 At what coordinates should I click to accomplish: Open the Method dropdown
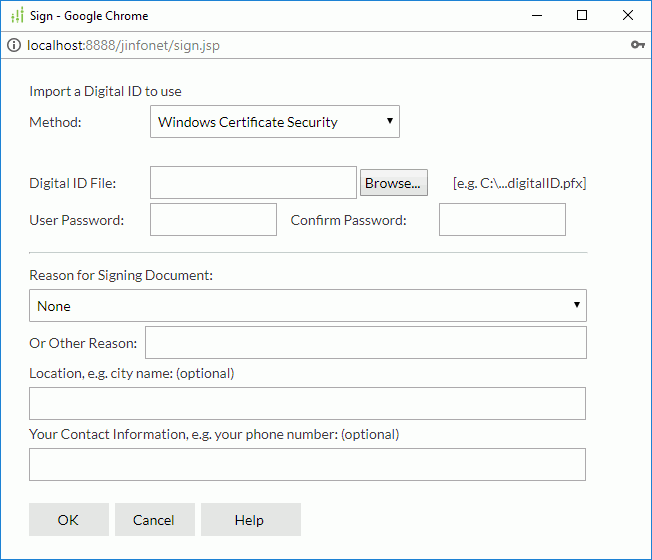[x=274, y=121]
